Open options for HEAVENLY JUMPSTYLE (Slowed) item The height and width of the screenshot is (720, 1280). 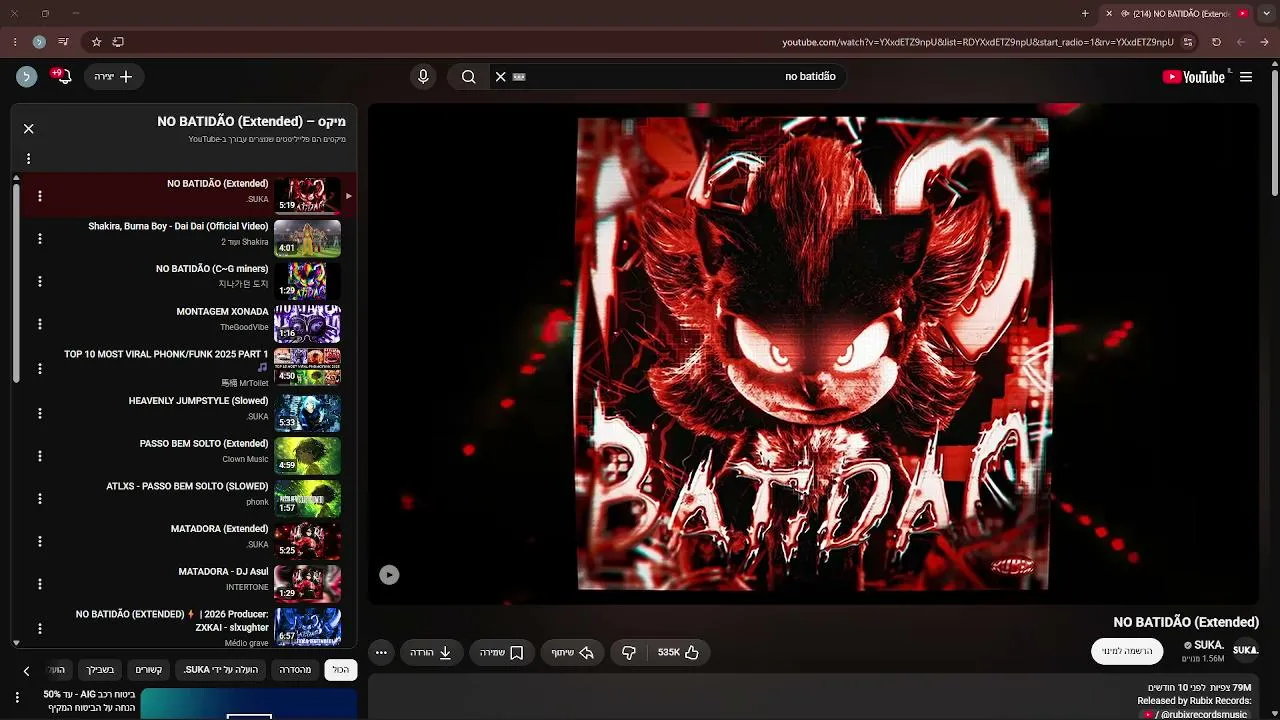pos(40,413)
